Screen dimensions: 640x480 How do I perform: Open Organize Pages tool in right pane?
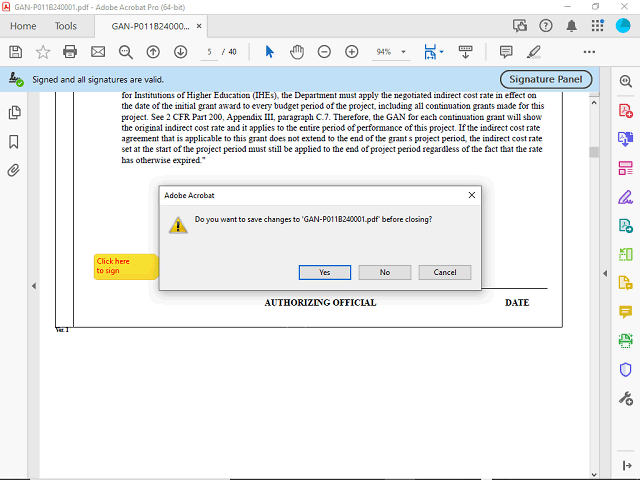[625, 168]
